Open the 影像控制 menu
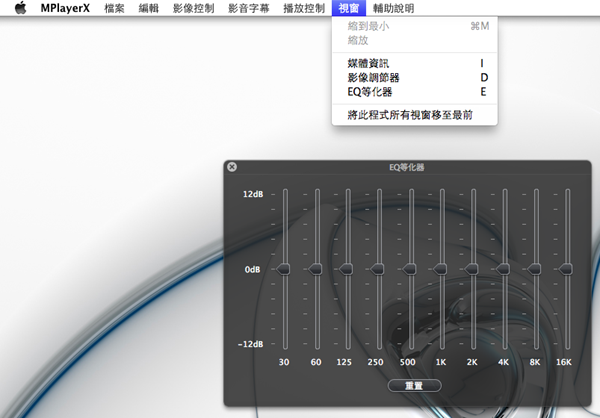This screenshot has height=418, width=600. 194,8
